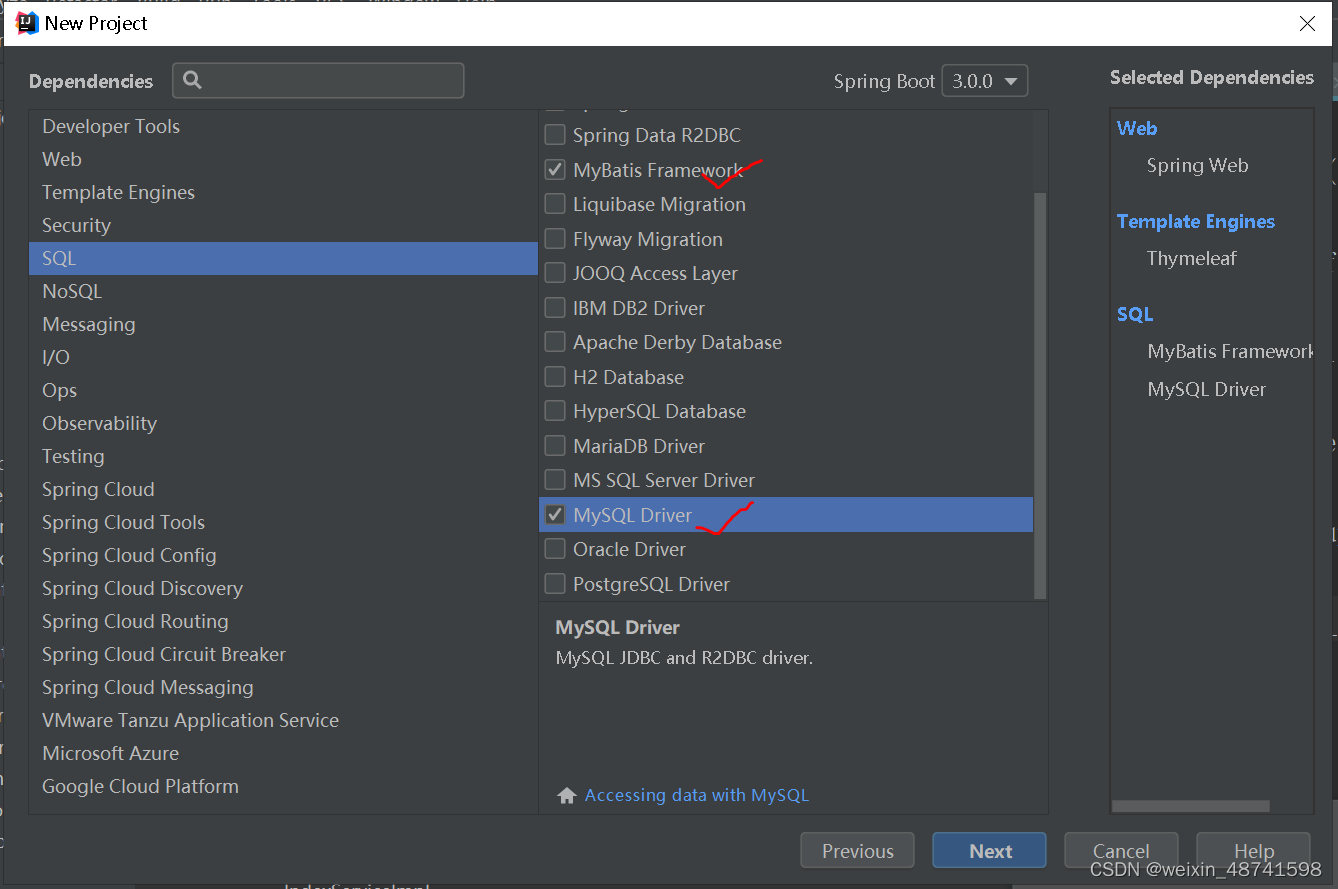Check the PostgreSQL Driver box
The image size is (1338, 889).
pyautogui.click(x=555, y=584)
